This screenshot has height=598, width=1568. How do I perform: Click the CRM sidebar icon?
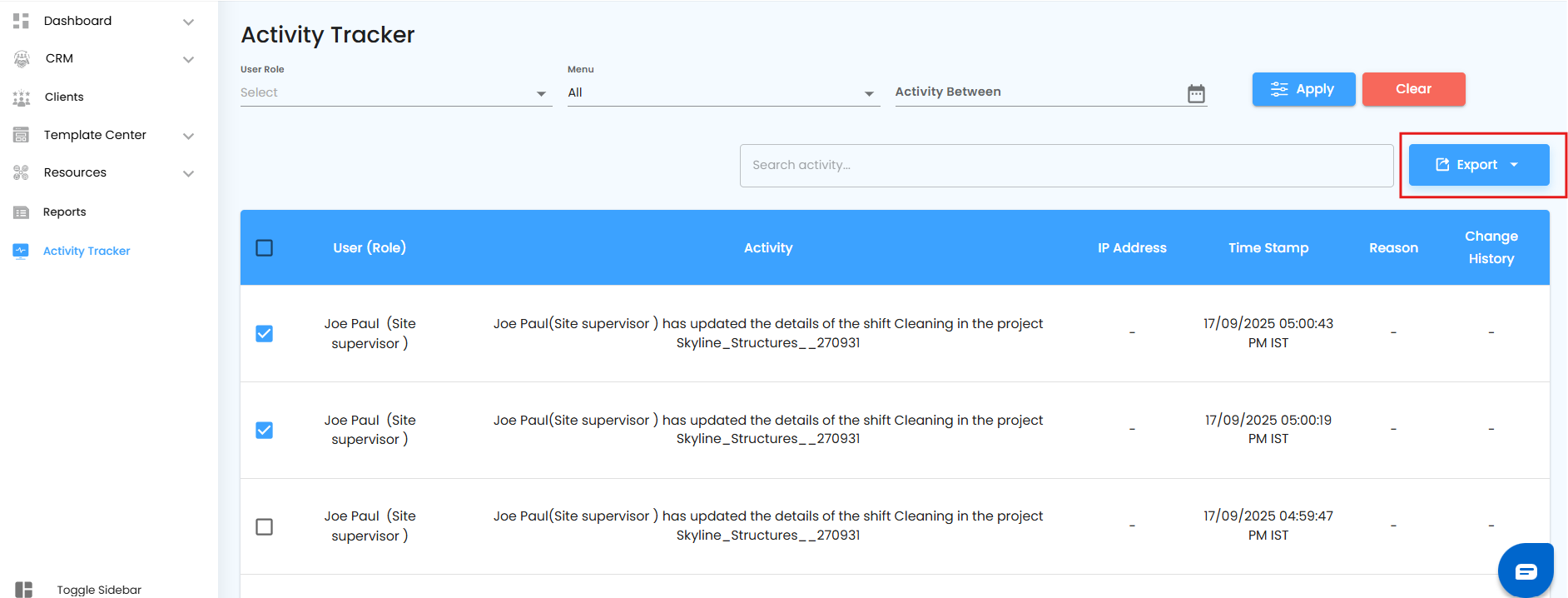pos(22,58)
